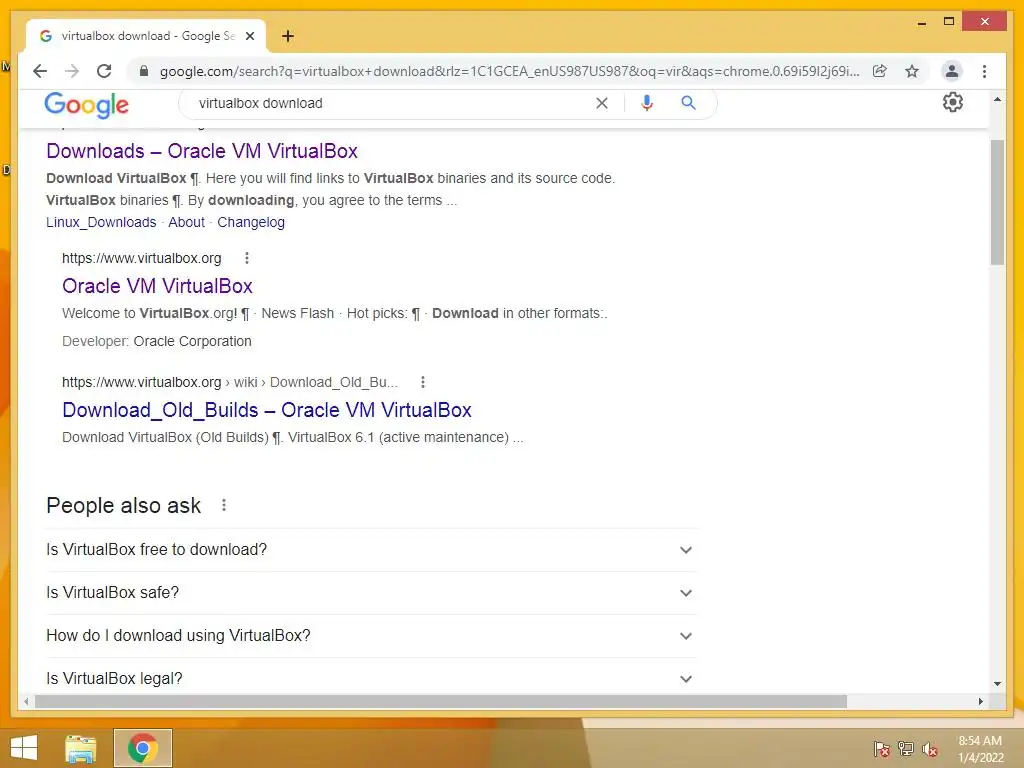Open the People also ask options dots
Viewport: 1024px width, 768px height.
tap(224, 505)
